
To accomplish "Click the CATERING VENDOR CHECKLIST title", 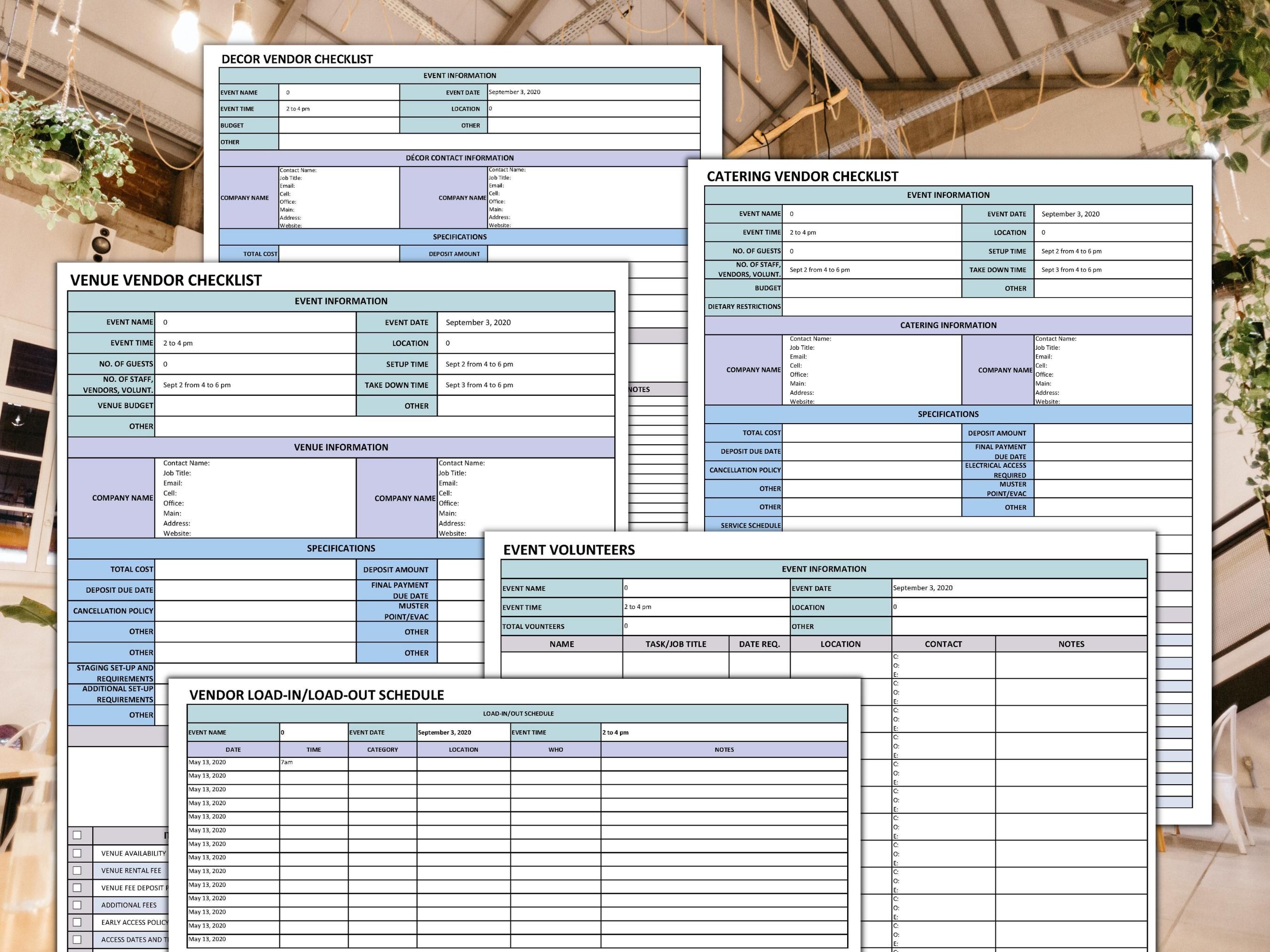I will 803,176.
